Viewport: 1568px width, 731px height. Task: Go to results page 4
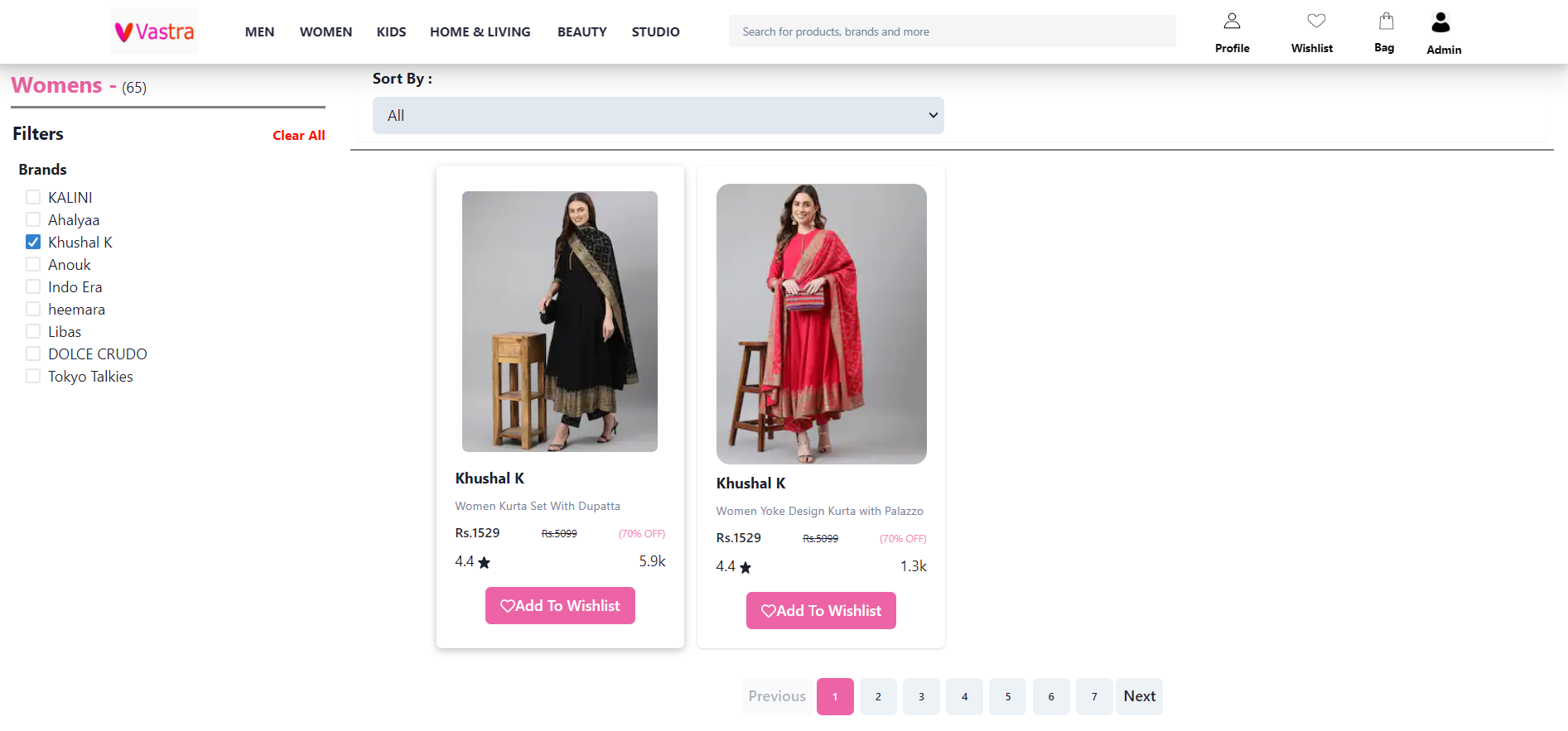(964, 696)
